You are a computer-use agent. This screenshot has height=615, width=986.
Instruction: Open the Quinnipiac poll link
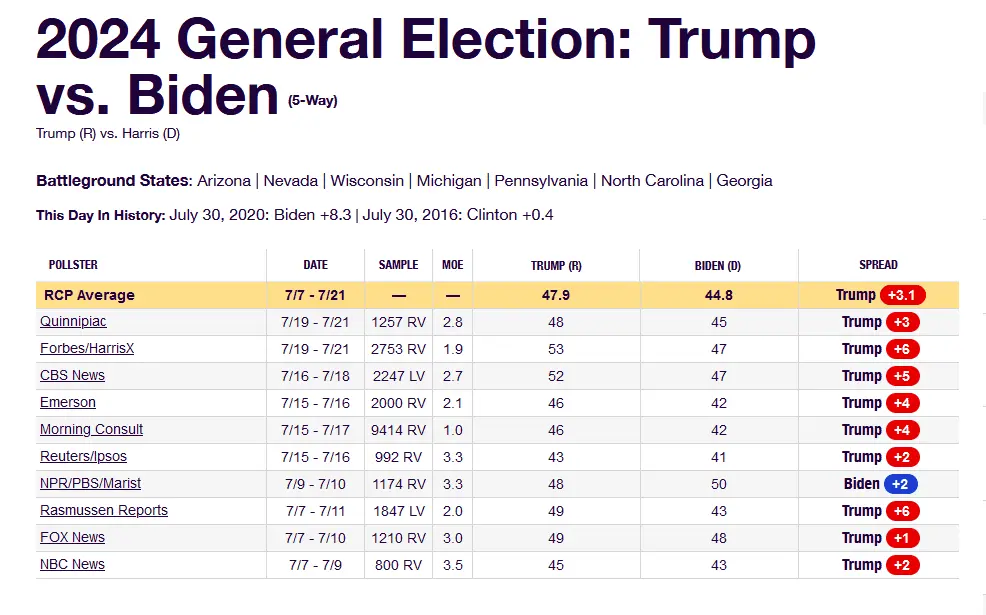[x=73, y=322]
